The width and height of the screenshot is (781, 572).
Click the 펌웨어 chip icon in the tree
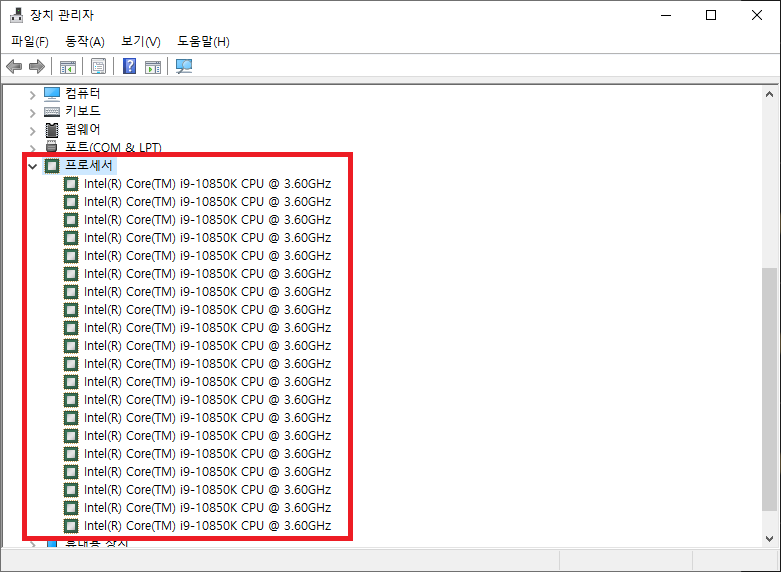tap(52, 130)
